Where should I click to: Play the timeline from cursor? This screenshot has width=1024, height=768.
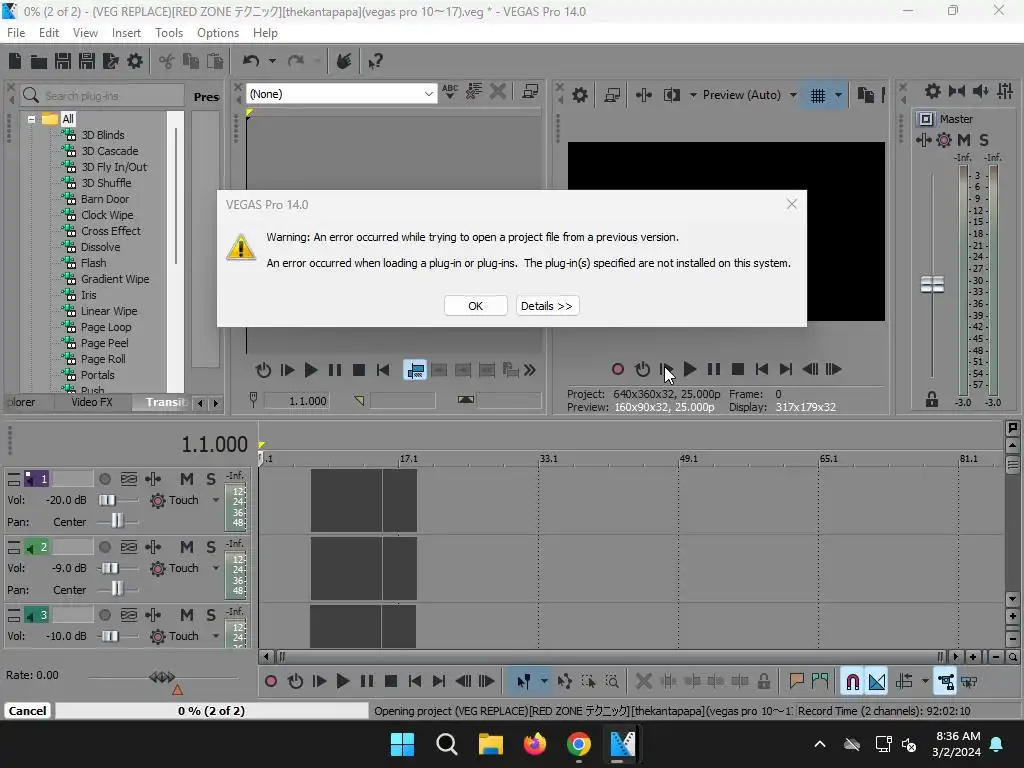342,681
